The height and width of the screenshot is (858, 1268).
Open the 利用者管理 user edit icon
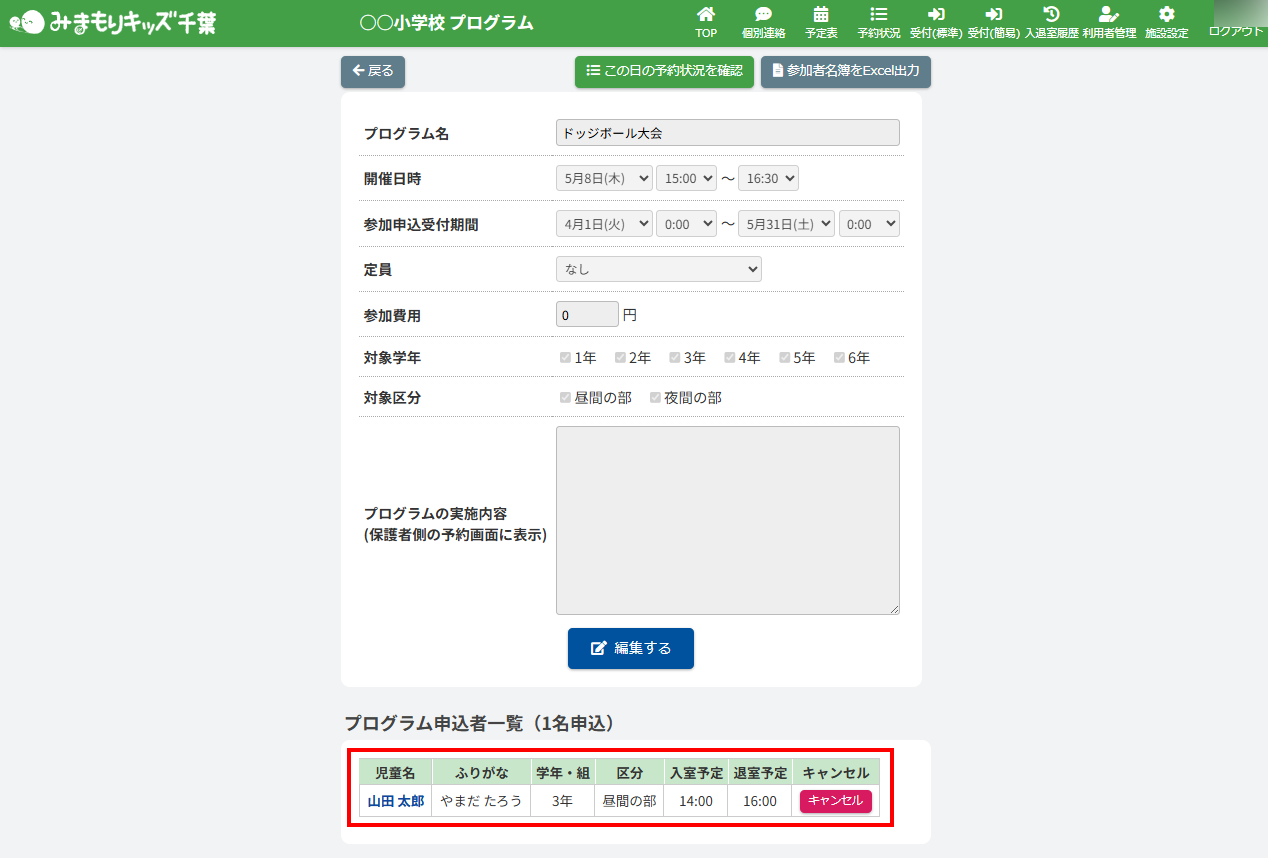point(1108,15)
